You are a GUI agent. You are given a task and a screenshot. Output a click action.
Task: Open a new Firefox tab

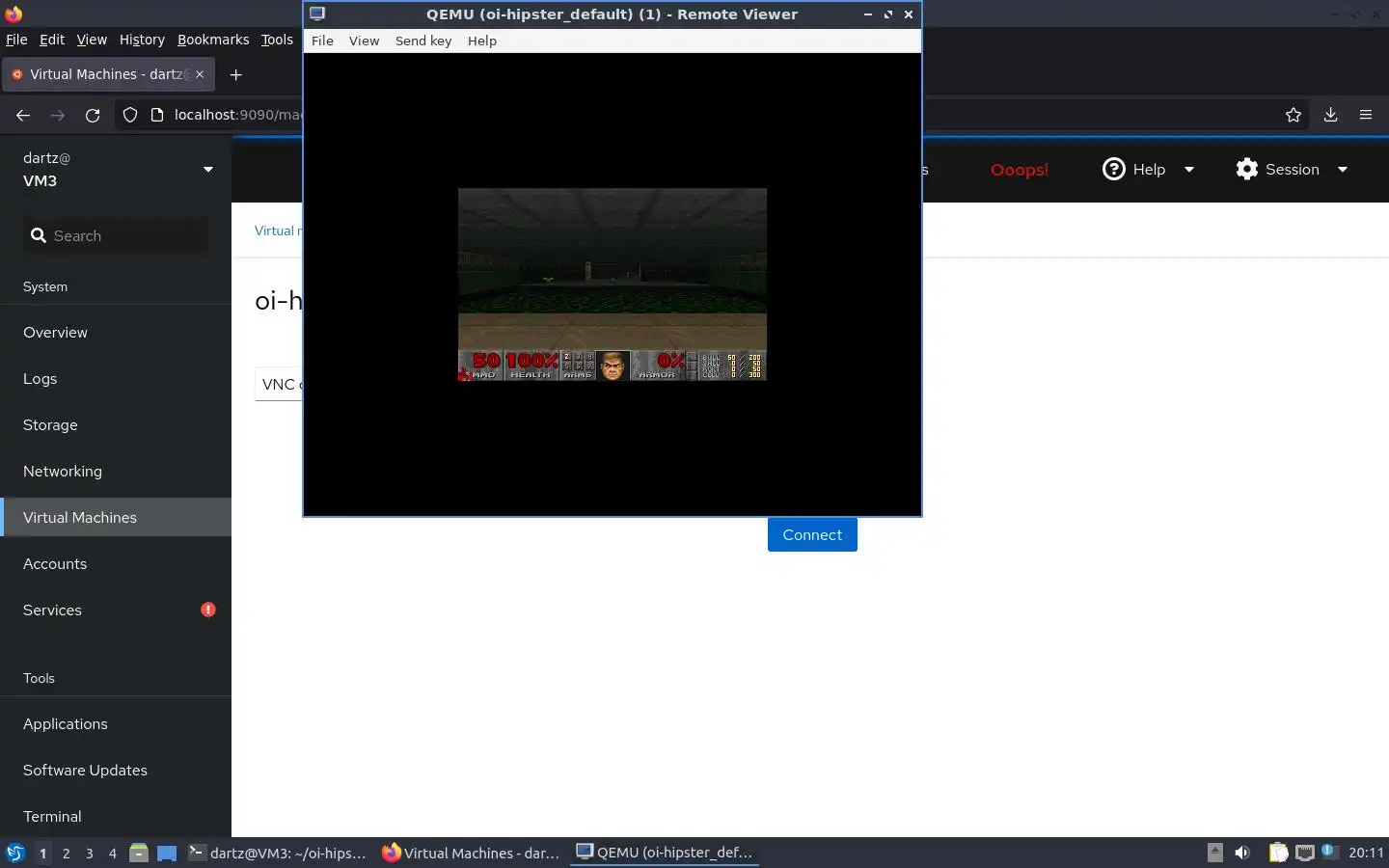[235, 74]
